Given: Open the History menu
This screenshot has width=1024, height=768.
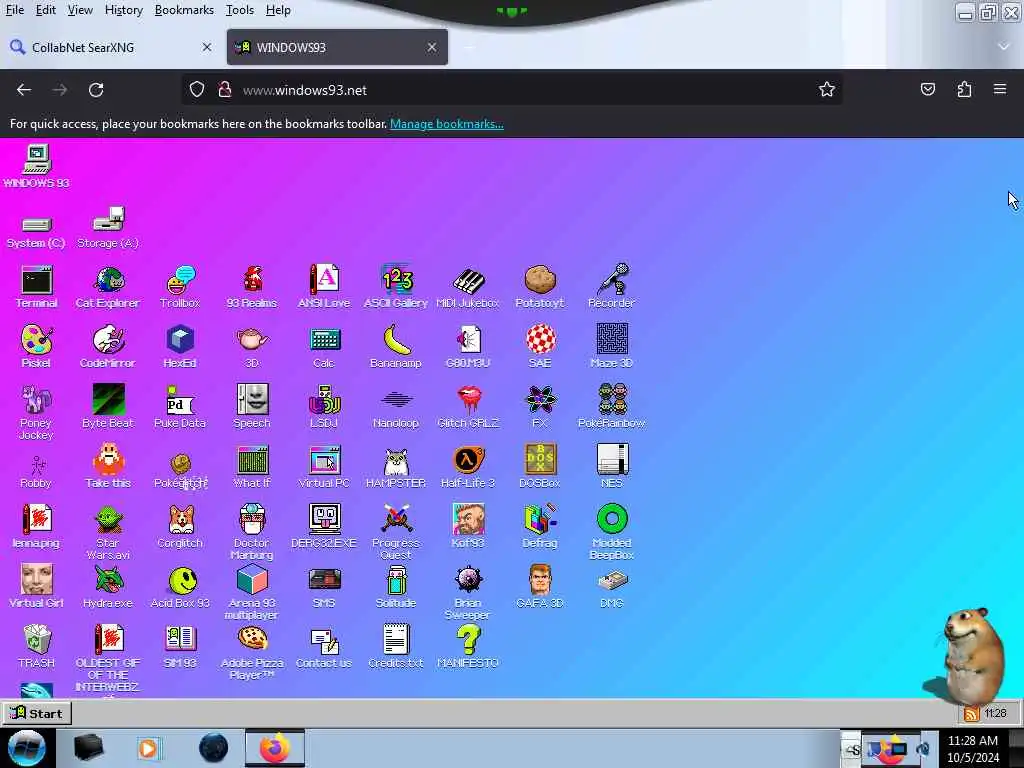Looking at the screenshot, I should click(x=123, y=10).
